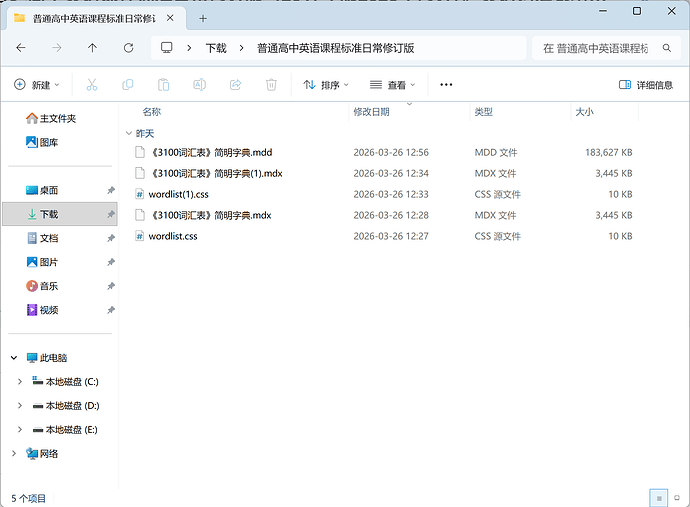The image size is (690, 507).
Task: Click date cell 2026-03-26 12:33
Action: point(391,194)
